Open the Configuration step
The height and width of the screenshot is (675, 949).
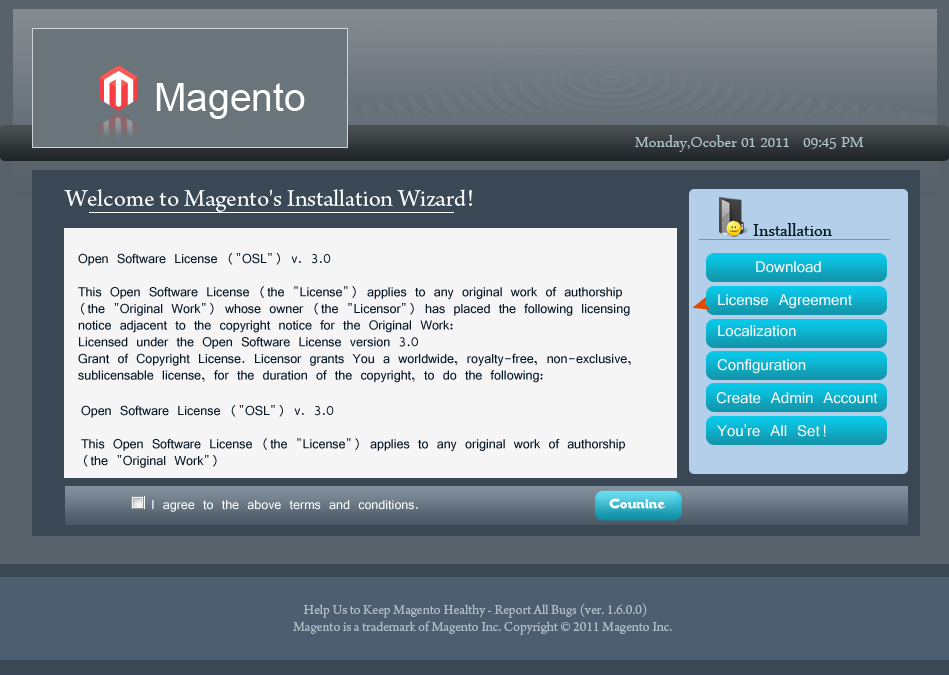(x=795, y=365)
